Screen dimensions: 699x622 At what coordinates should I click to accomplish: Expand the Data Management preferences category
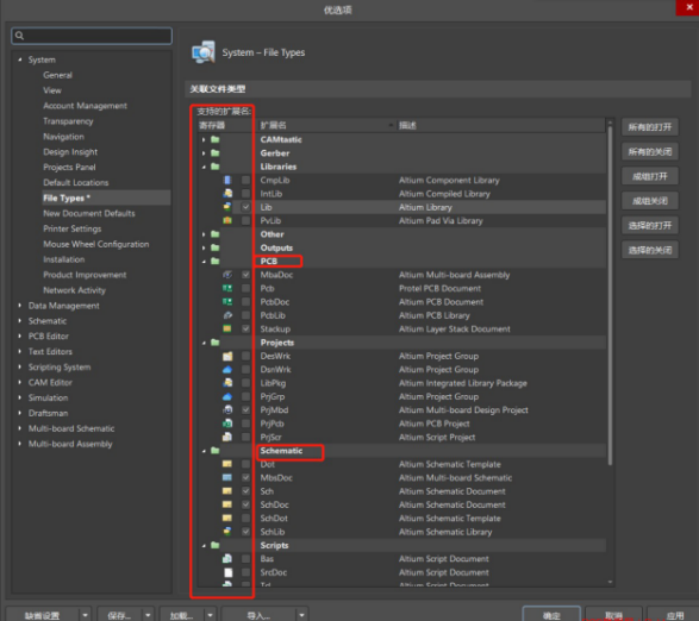tap(20, 306)
